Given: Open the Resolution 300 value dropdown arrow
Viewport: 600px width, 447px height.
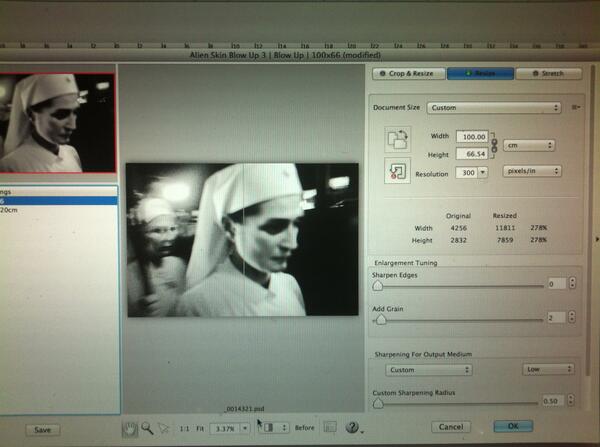Looking at the screenshot, I should (x=483, y=173).
